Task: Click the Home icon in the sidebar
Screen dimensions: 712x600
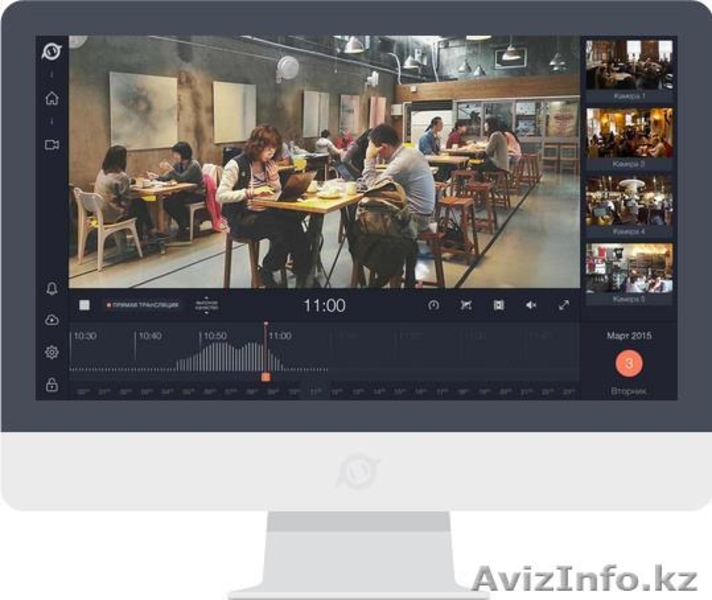Action: click(52, 98)
